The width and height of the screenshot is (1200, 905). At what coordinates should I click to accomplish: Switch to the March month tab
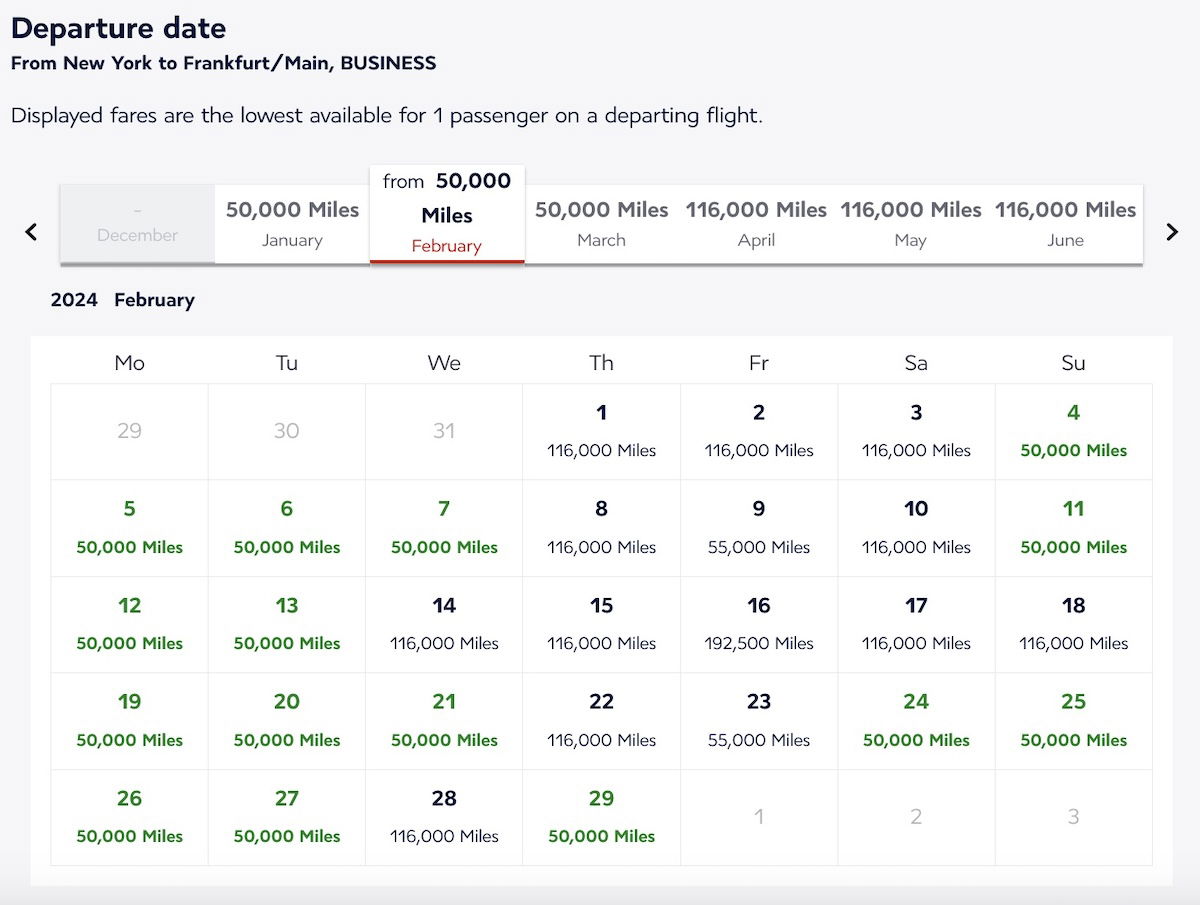(x=601, y=224)
